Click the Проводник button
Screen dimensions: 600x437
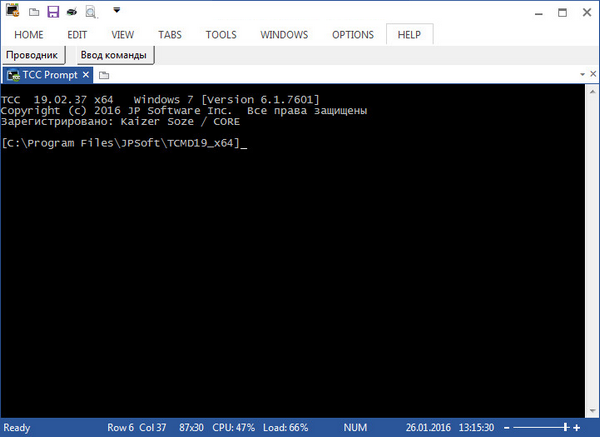pos(33,55)
